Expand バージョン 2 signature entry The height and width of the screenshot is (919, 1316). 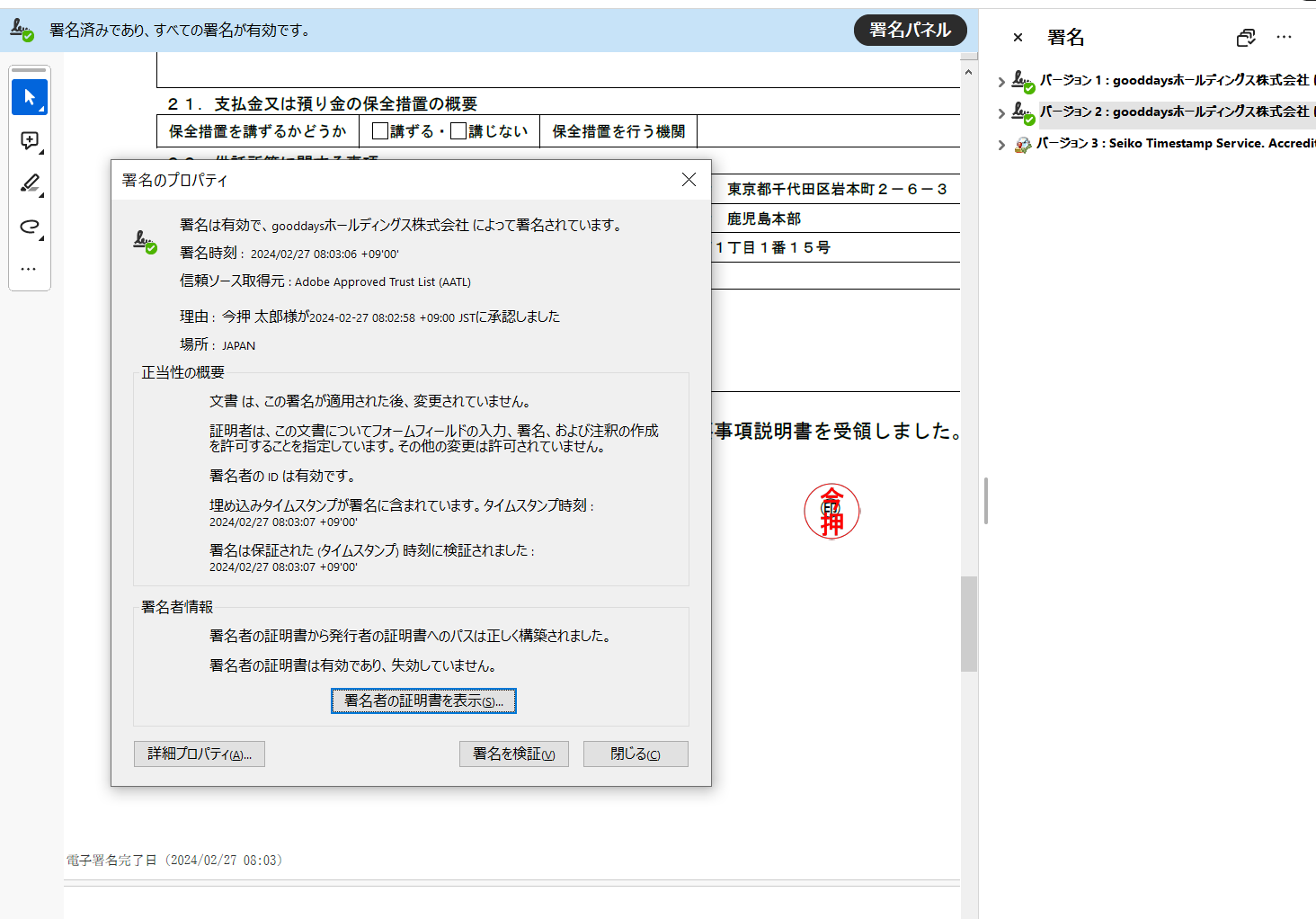pyautogui.click(x=1001, y=113)
